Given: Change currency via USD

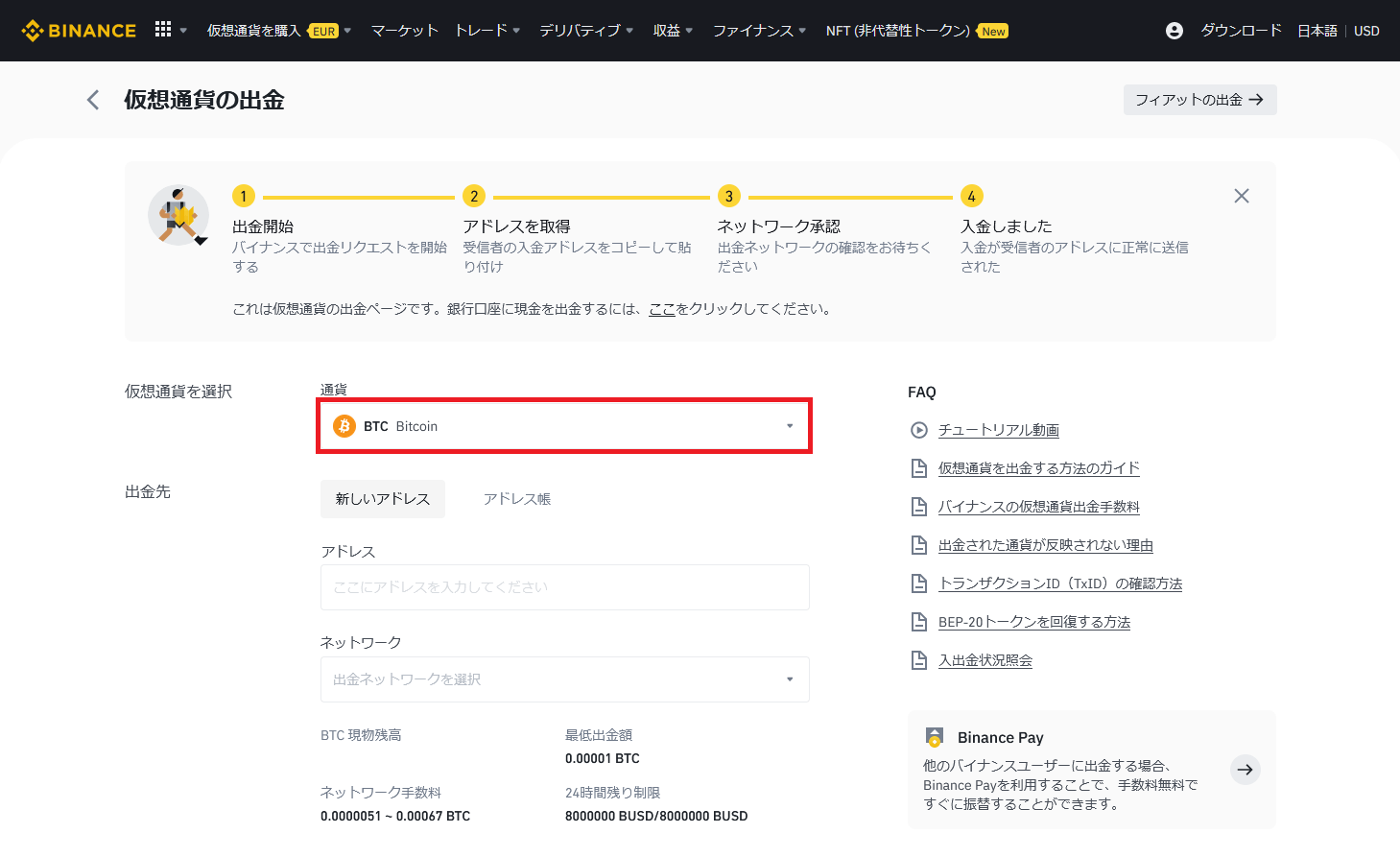Looking at the screenshot, I should [1366, 31].
